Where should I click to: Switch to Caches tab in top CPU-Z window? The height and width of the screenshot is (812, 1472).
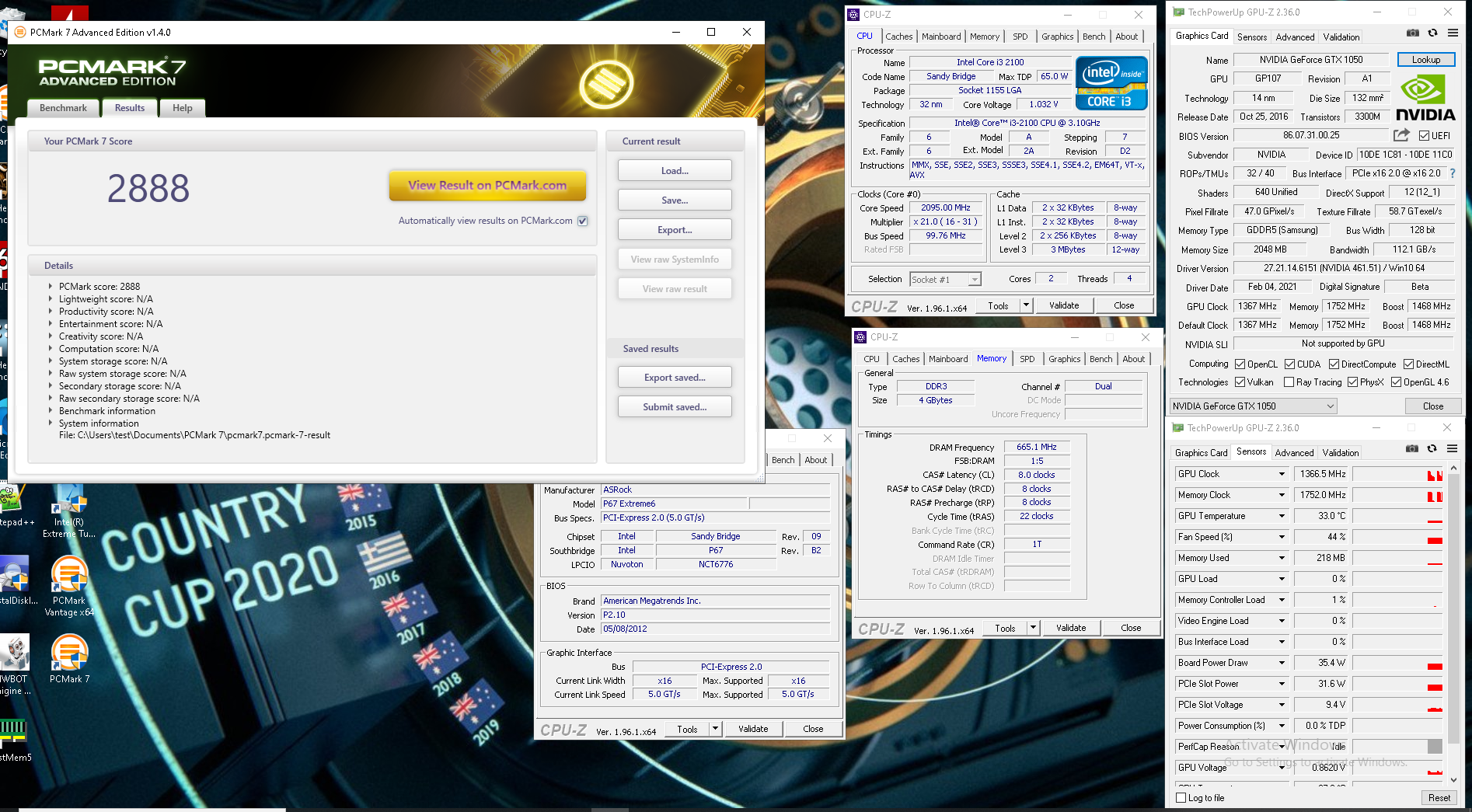[x=899, y=37]
